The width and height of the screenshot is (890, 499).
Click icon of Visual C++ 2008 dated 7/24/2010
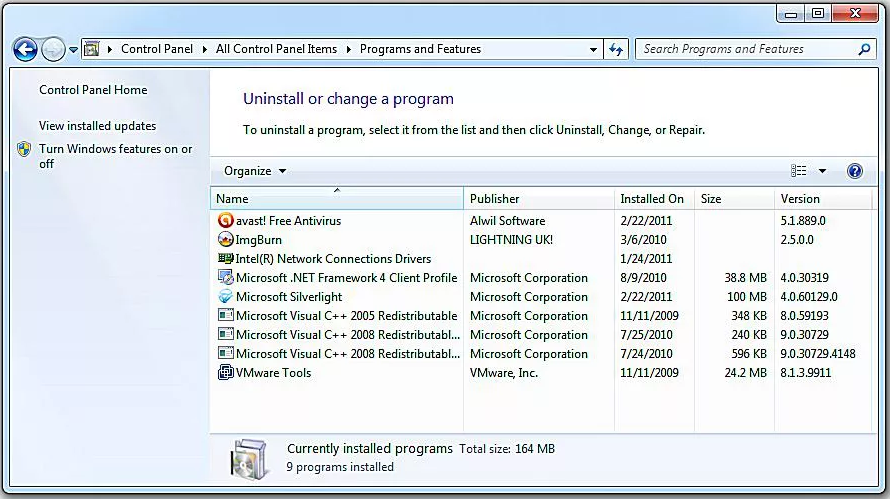pos(225,353)
